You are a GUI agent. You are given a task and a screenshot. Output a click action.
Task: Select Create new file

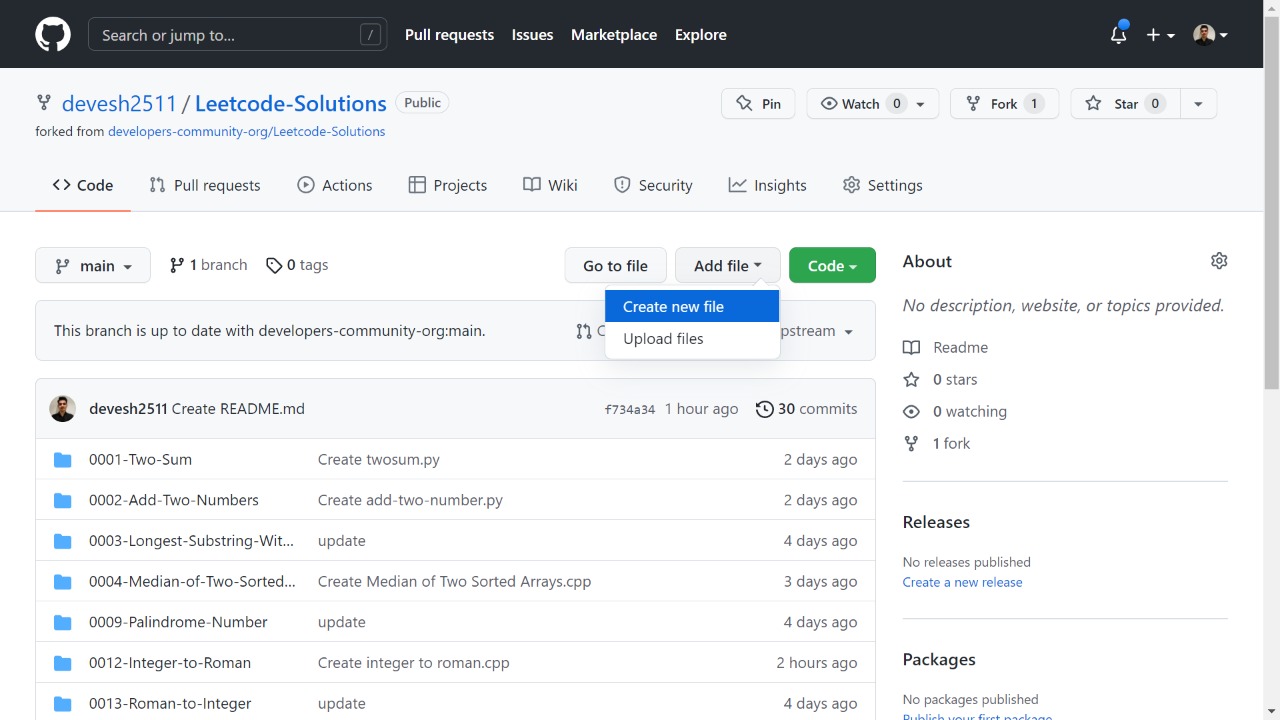692,307
